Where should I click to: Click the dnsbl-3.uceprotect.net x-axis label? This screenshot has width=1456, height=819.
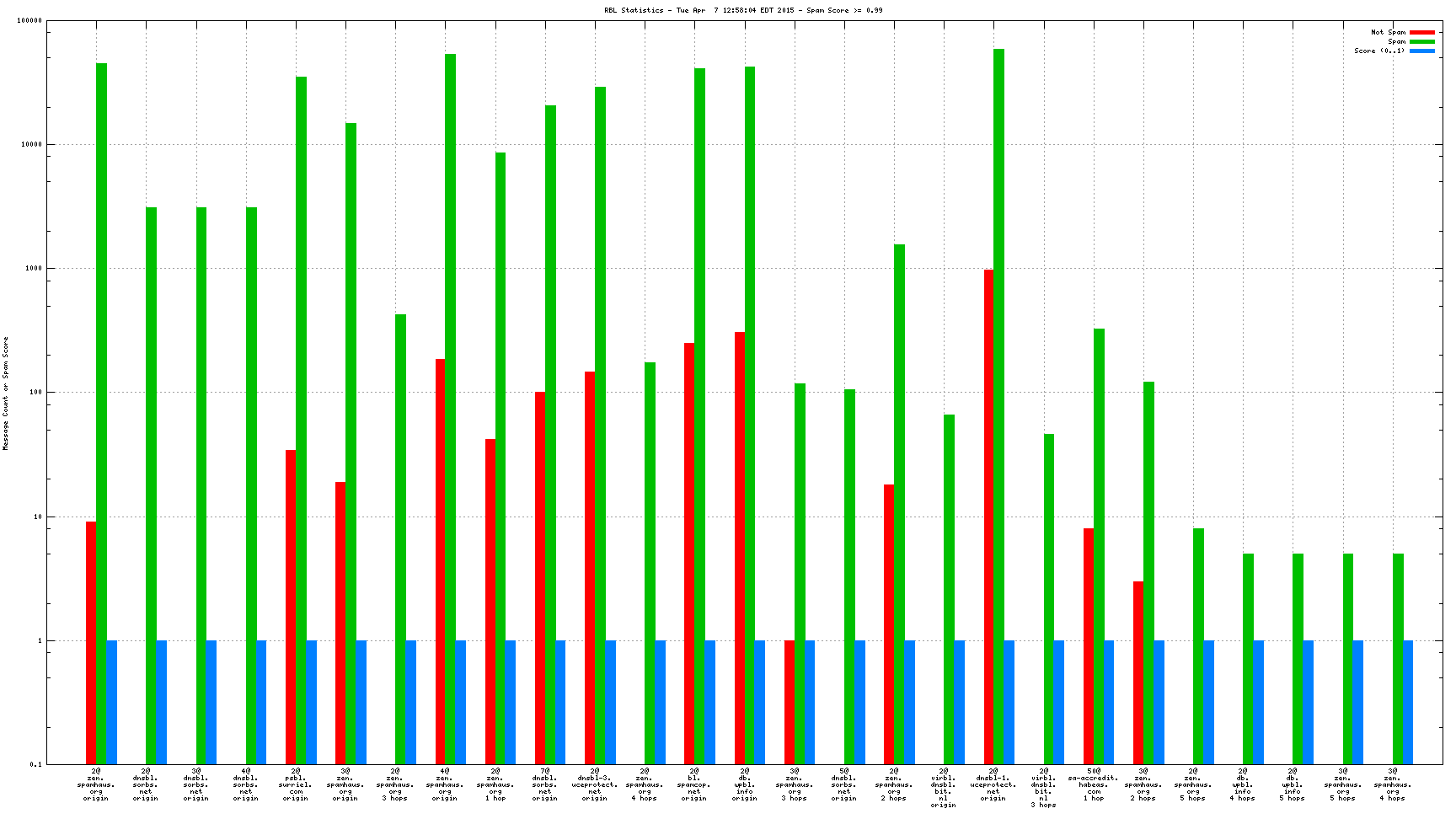[595, 784]
